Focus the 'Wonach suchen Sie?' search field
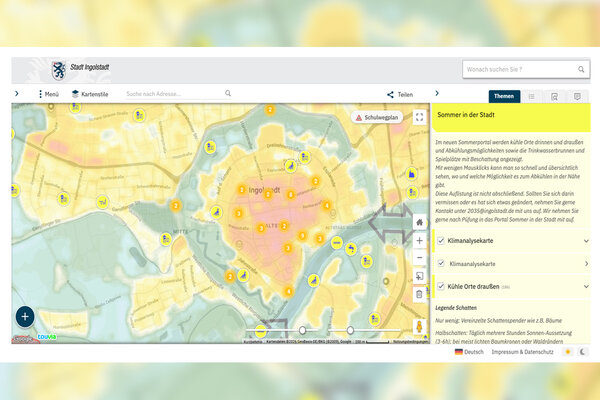Screen dimensions: 600x400 [526, 69]
